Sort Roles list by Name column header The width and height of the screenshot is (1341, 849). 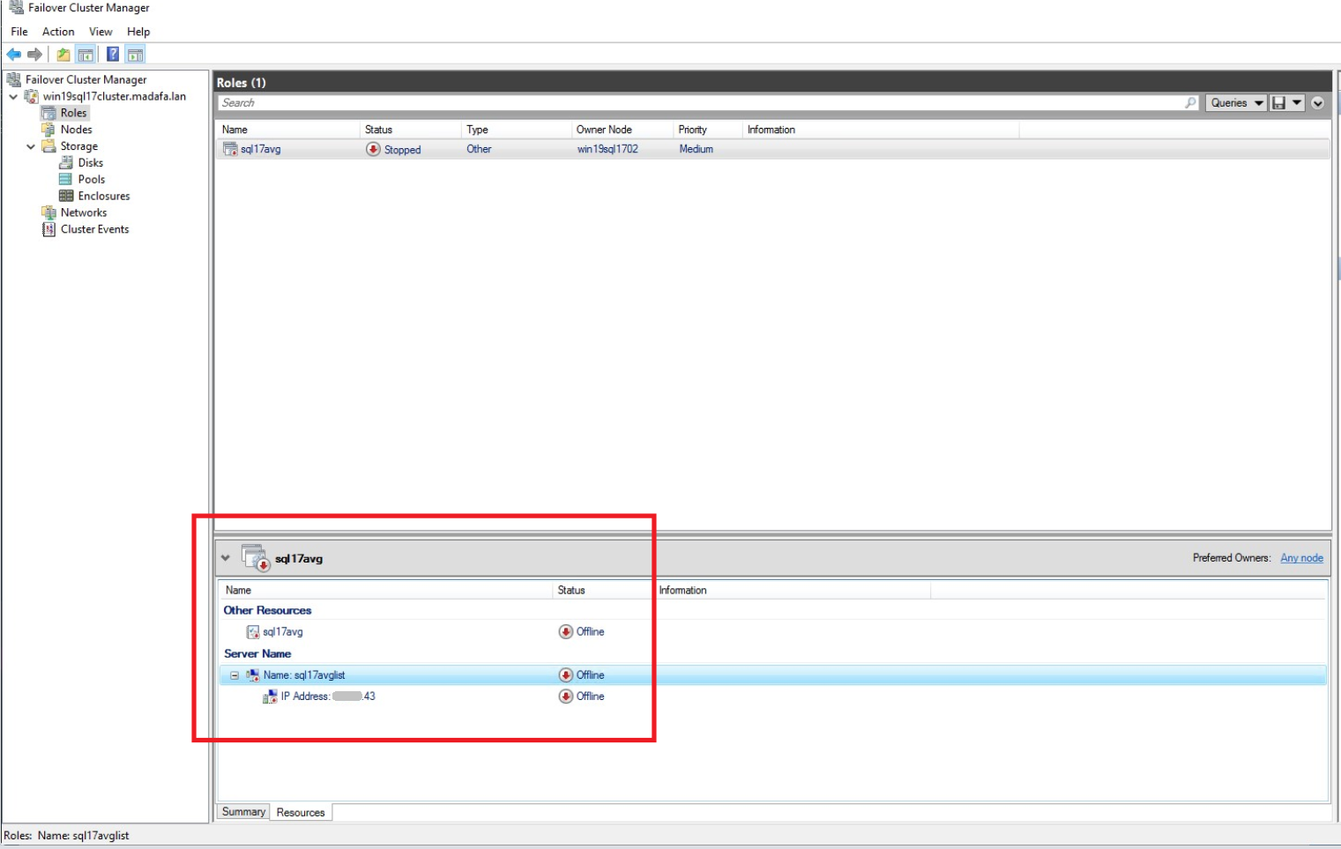point(288,130)
